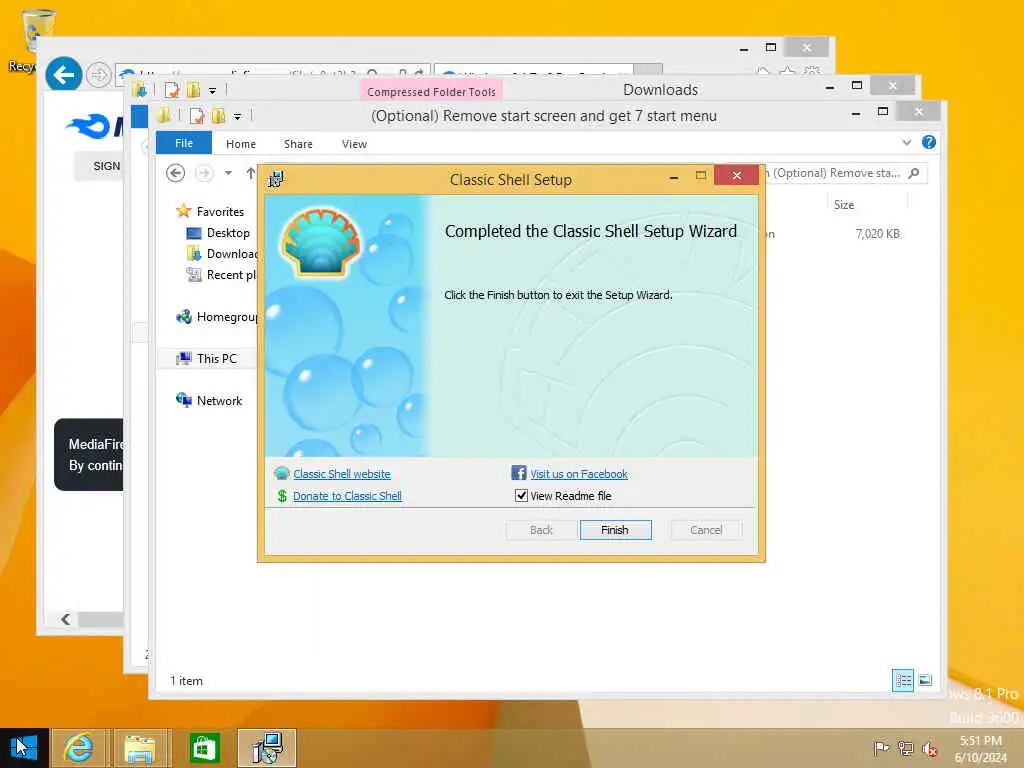The height and width of the screenshot is (768, 1024).
Task: Open the Quick Access Toolbar dropdown in front Explorer
Action: coord(238,116)
